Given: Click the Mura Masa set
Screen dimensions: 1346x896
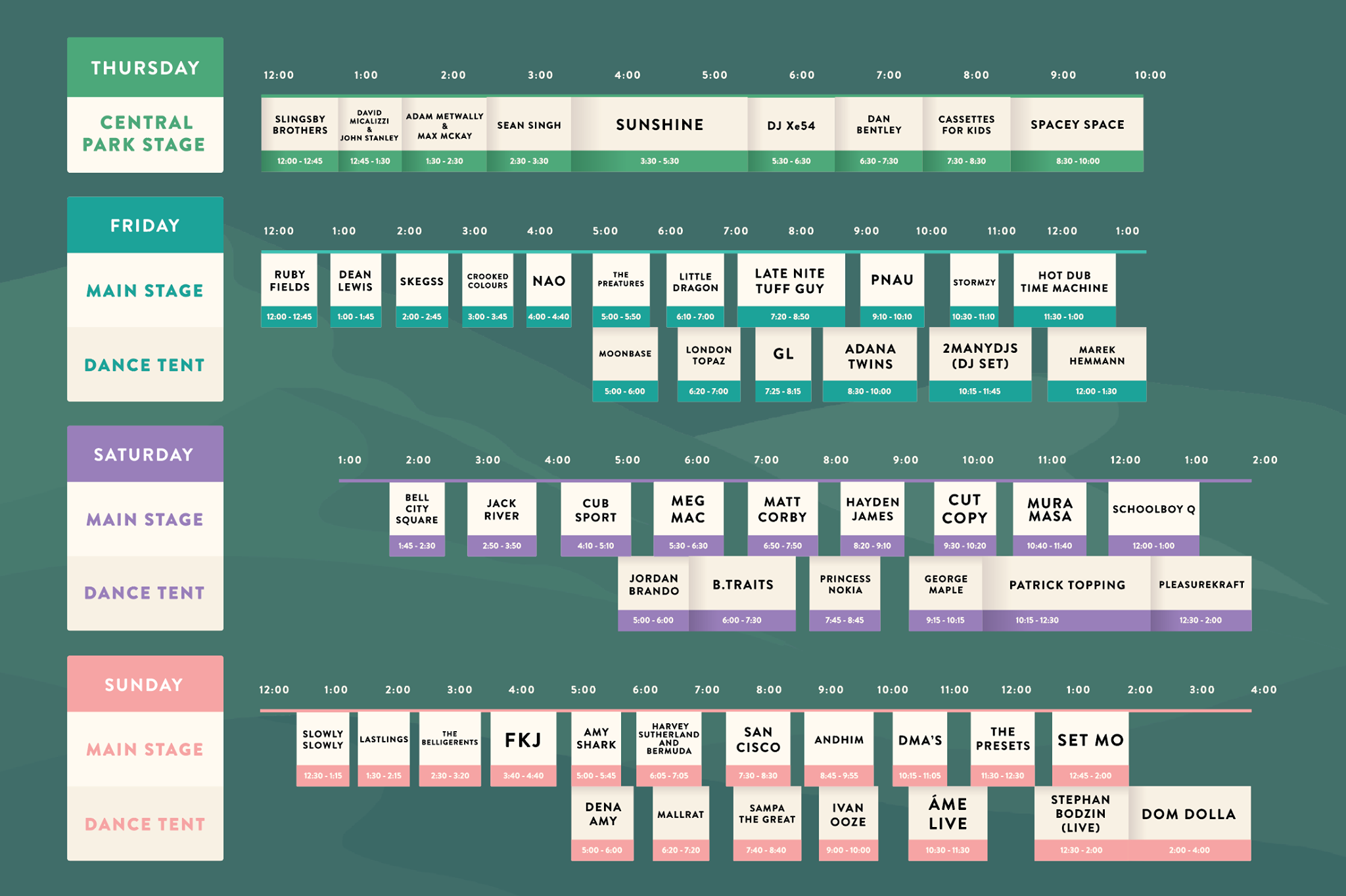Looking at the screenshot, I should pos(1050,519).
